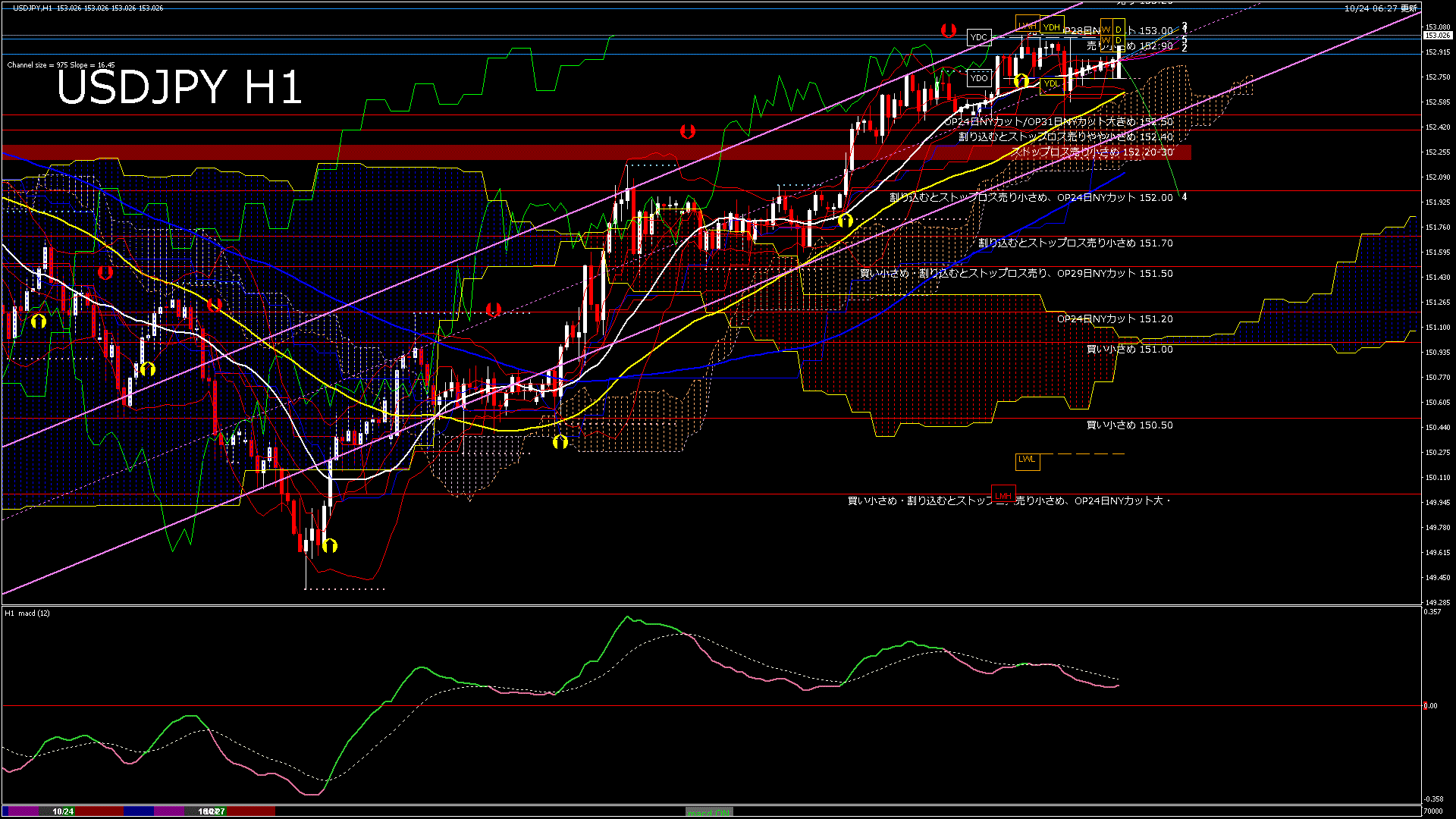The width and height of the screenshot is (1456, 819).
Task: Click the red down-arrow signal beside YDC
Action: click(x=948, y=31)
